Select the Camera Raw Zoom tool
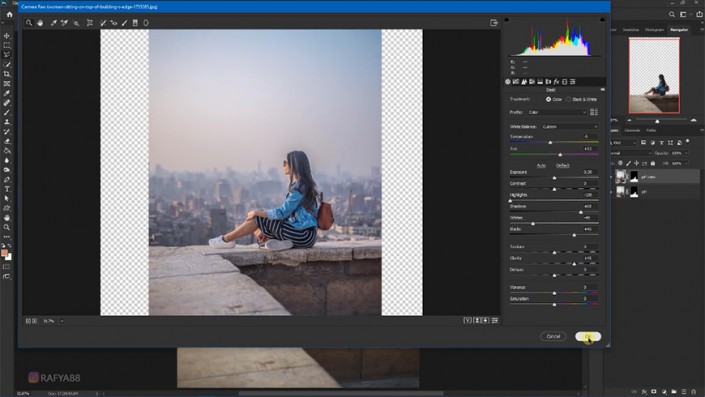This screenshot has height=397, width=705. coord(29,23)
